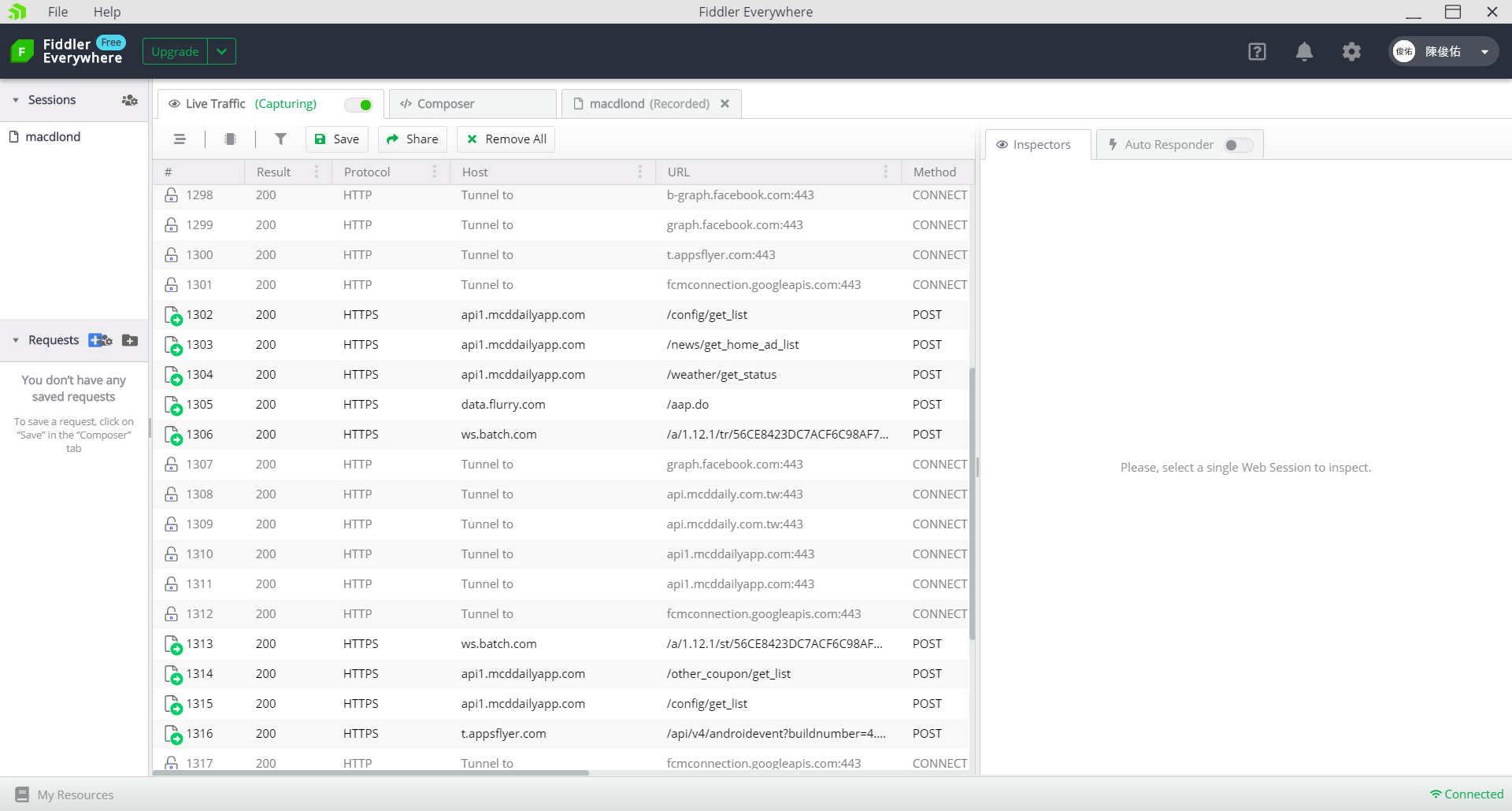Open the Inspectors tab
The height and width of the screenshot is (811, 1512).
click(1038, 145)
